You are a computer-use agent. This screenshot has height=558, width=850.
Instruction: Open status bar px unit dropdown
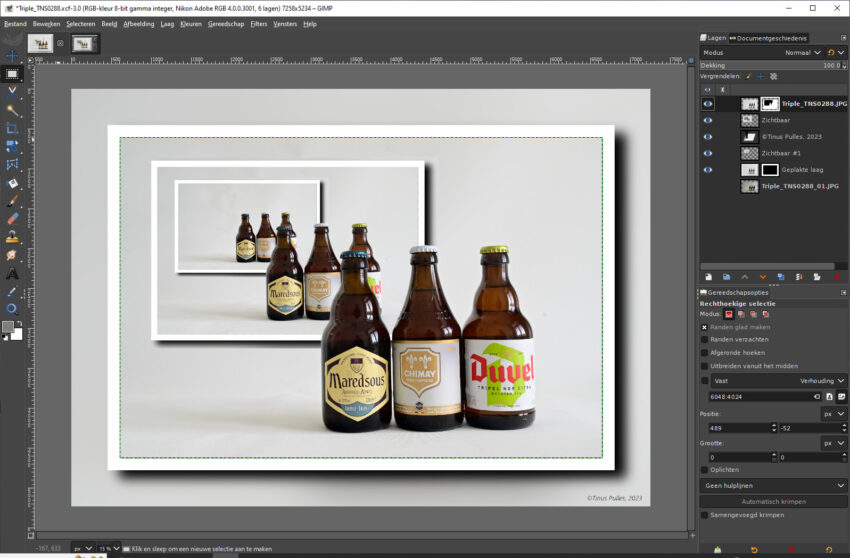(82, 549)
